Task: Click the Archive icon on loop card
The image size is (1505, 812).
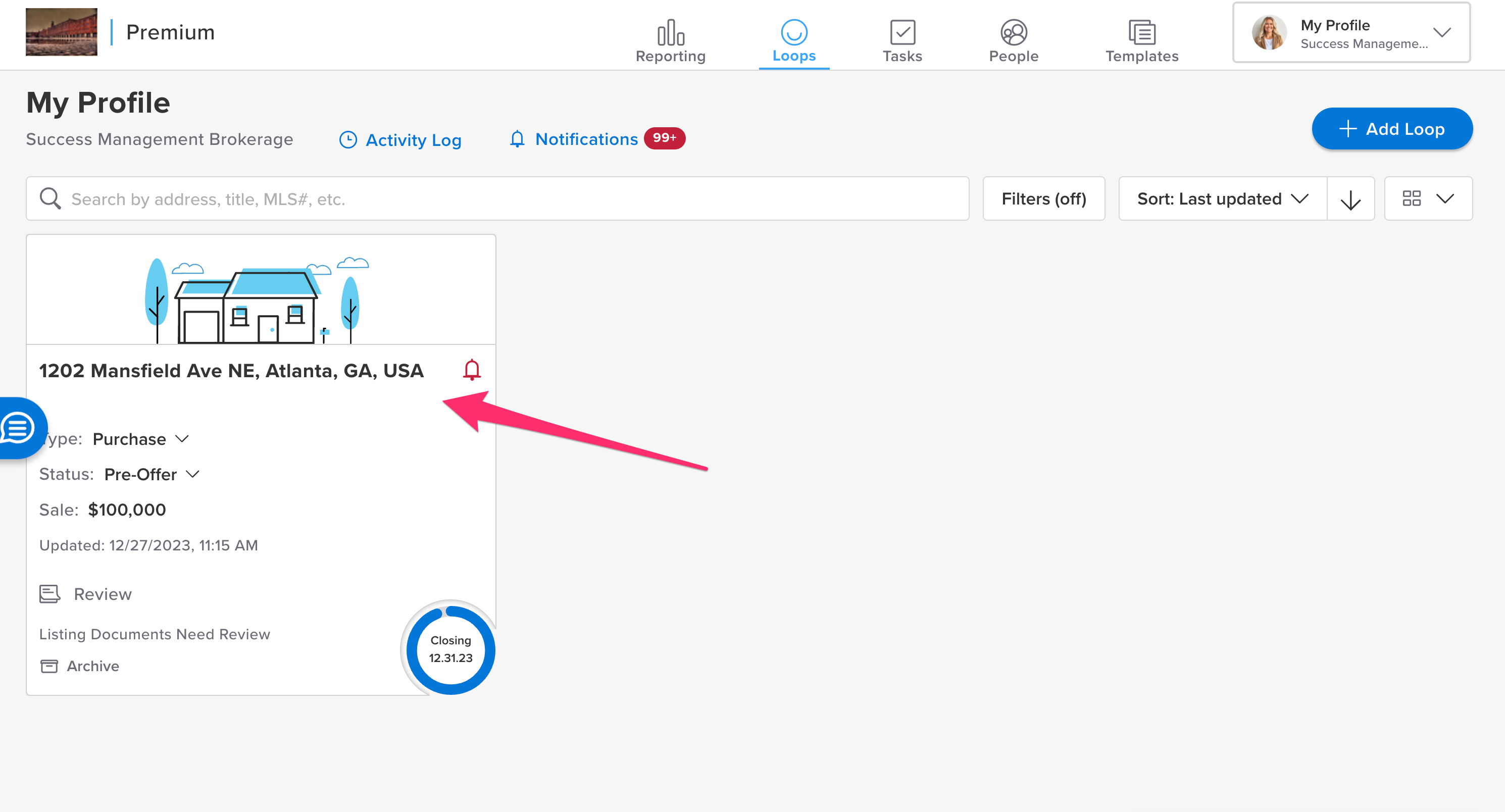Action: click(x=49, y=666)
